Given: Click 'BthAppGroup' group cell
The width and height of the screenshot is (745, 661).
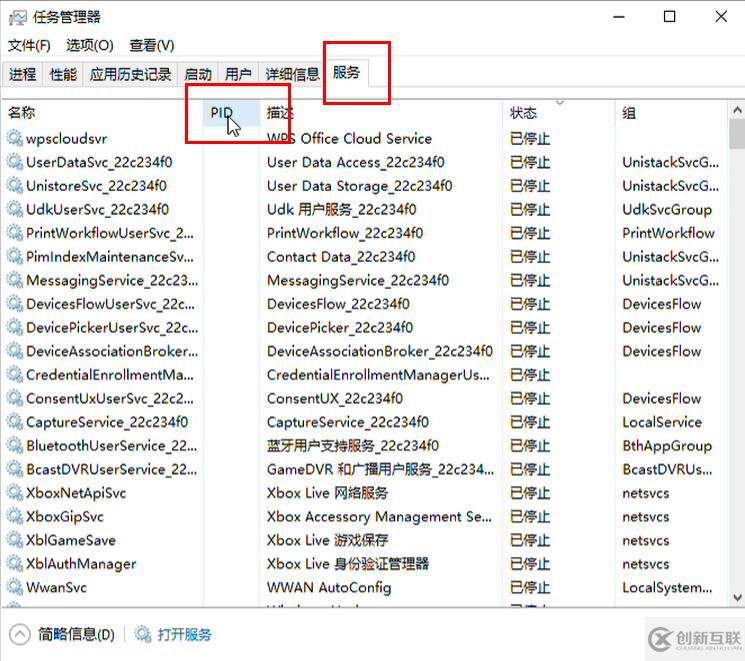Looking at the screenshot, I should pyautogui.click(x=667, y=446).
